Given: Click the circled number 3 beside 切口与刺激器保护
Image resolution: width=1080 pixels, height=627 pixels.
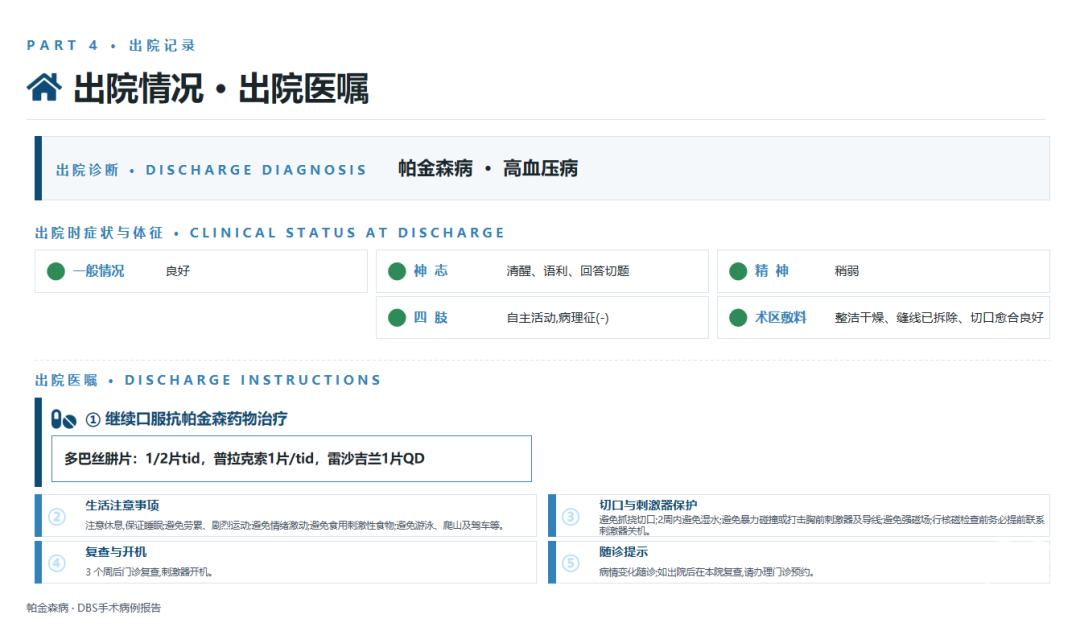Looking at the screenshot, I should click(x=570, y=516).
